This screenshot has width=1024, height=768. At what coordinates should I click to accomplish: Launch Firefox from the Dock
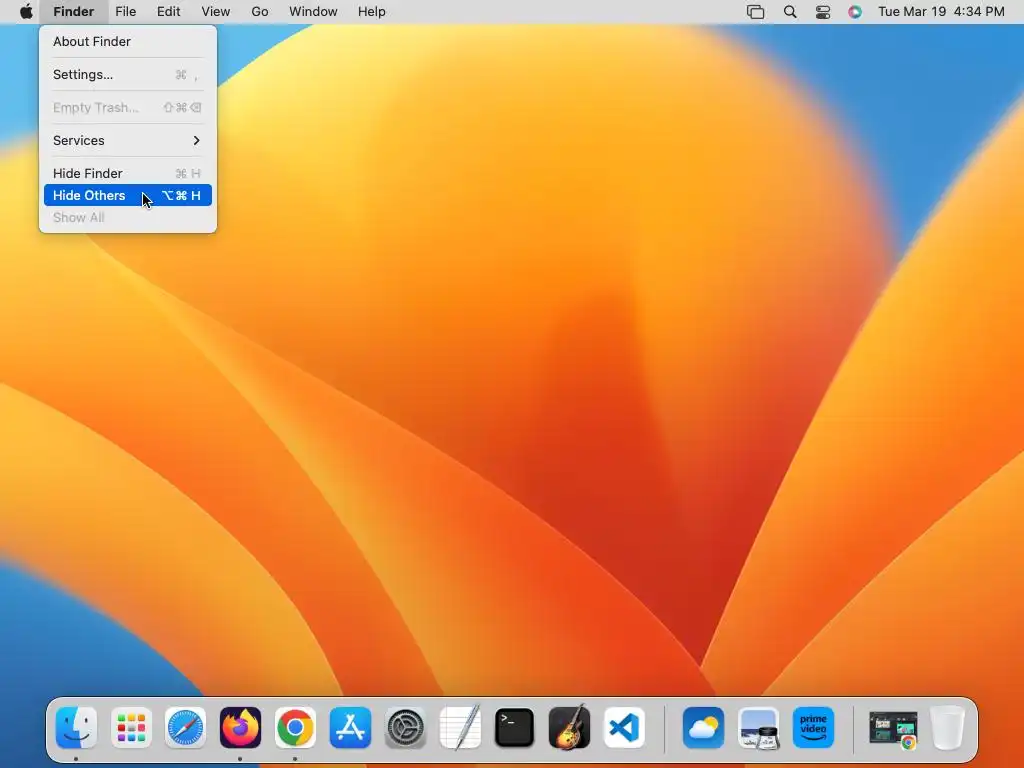[x=240, y=728]
